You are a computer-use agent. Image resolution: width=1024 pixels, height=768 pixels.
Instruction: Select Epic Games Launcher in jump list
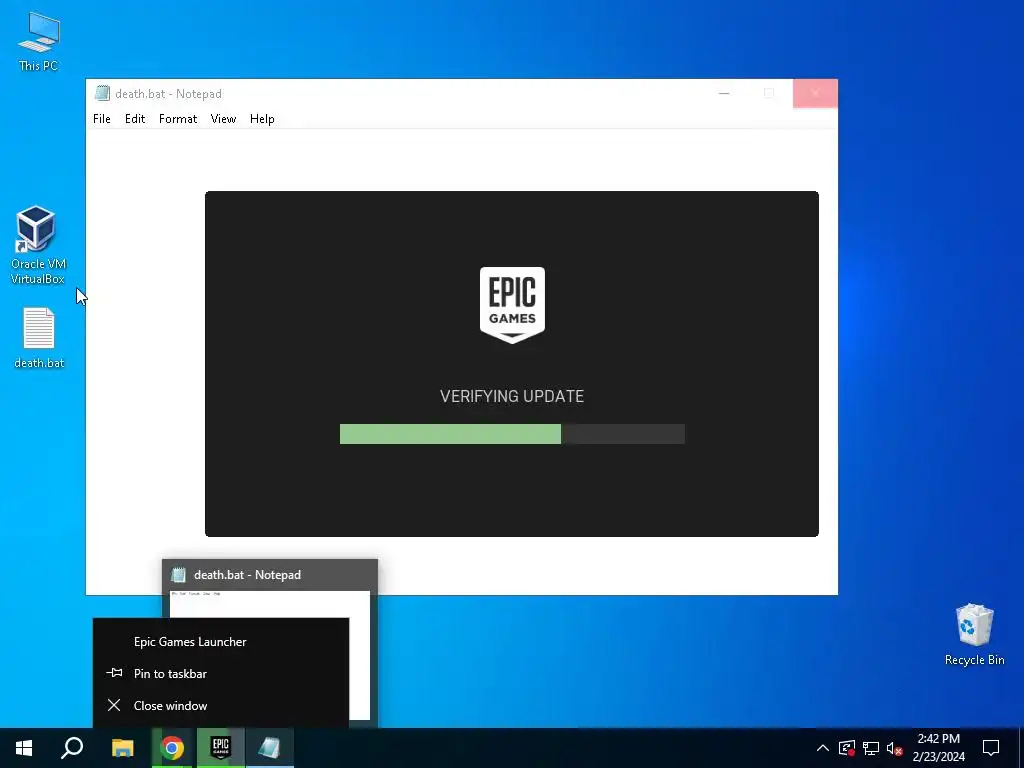click(x=221, y=642)
